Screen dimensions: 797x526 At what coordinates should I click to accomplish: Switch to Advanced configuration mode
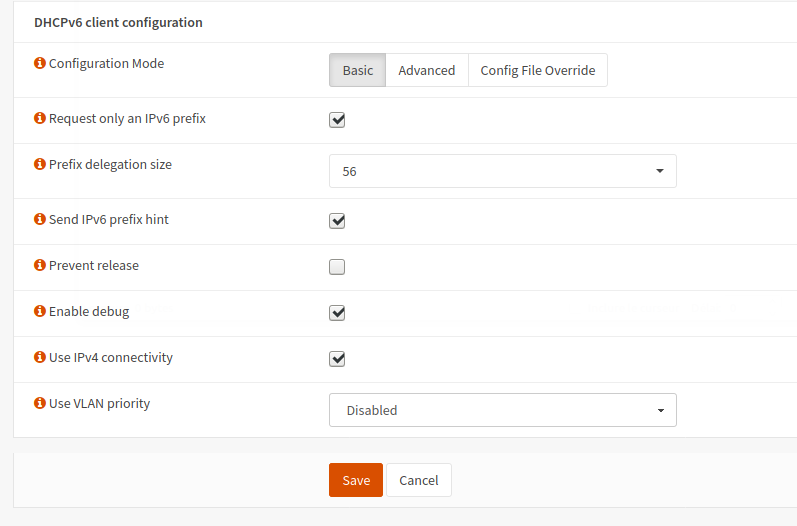[426, 71]
